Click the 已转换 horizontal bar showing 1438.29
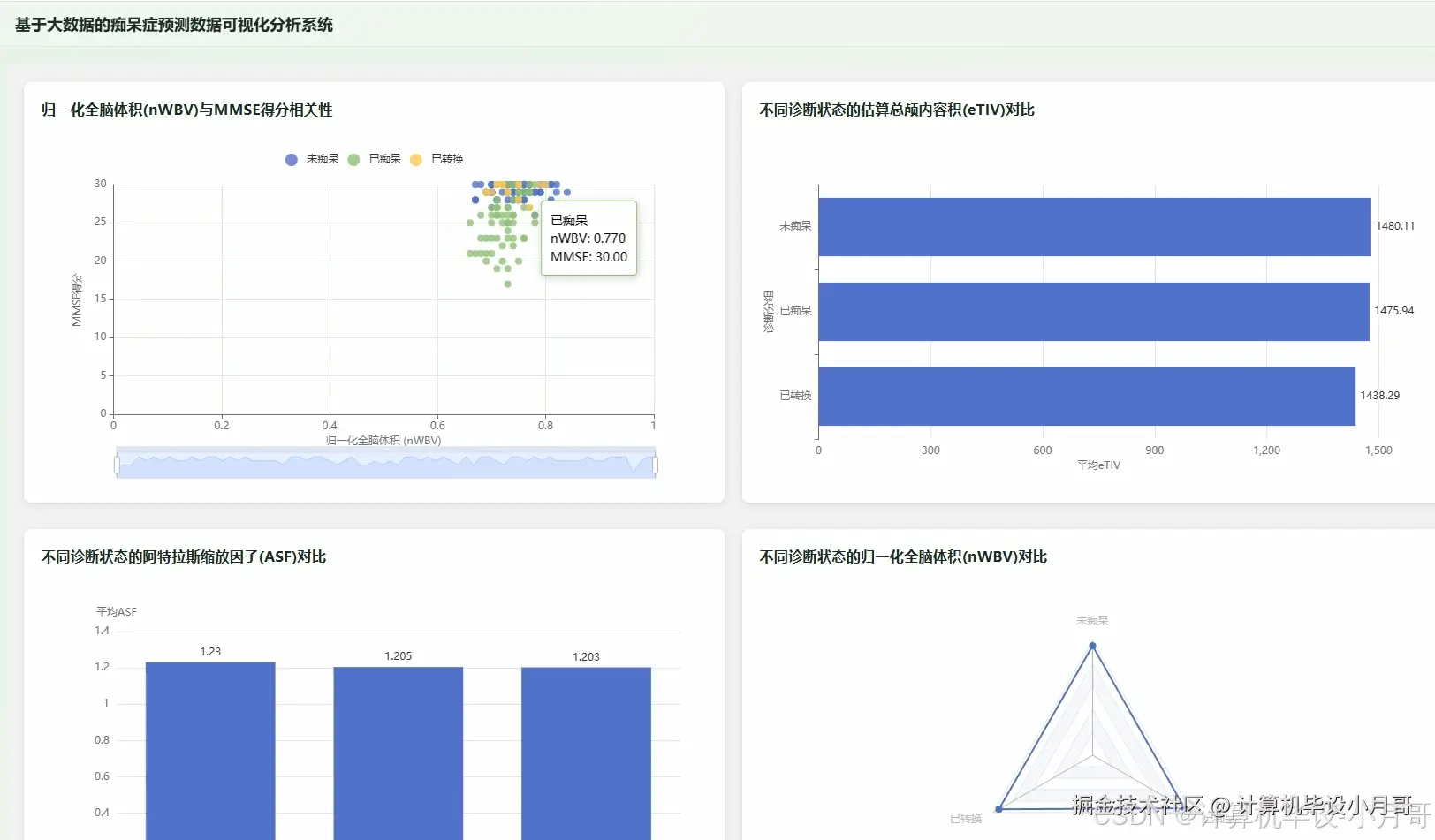Screen dimensions: 1435x840 1087,397
